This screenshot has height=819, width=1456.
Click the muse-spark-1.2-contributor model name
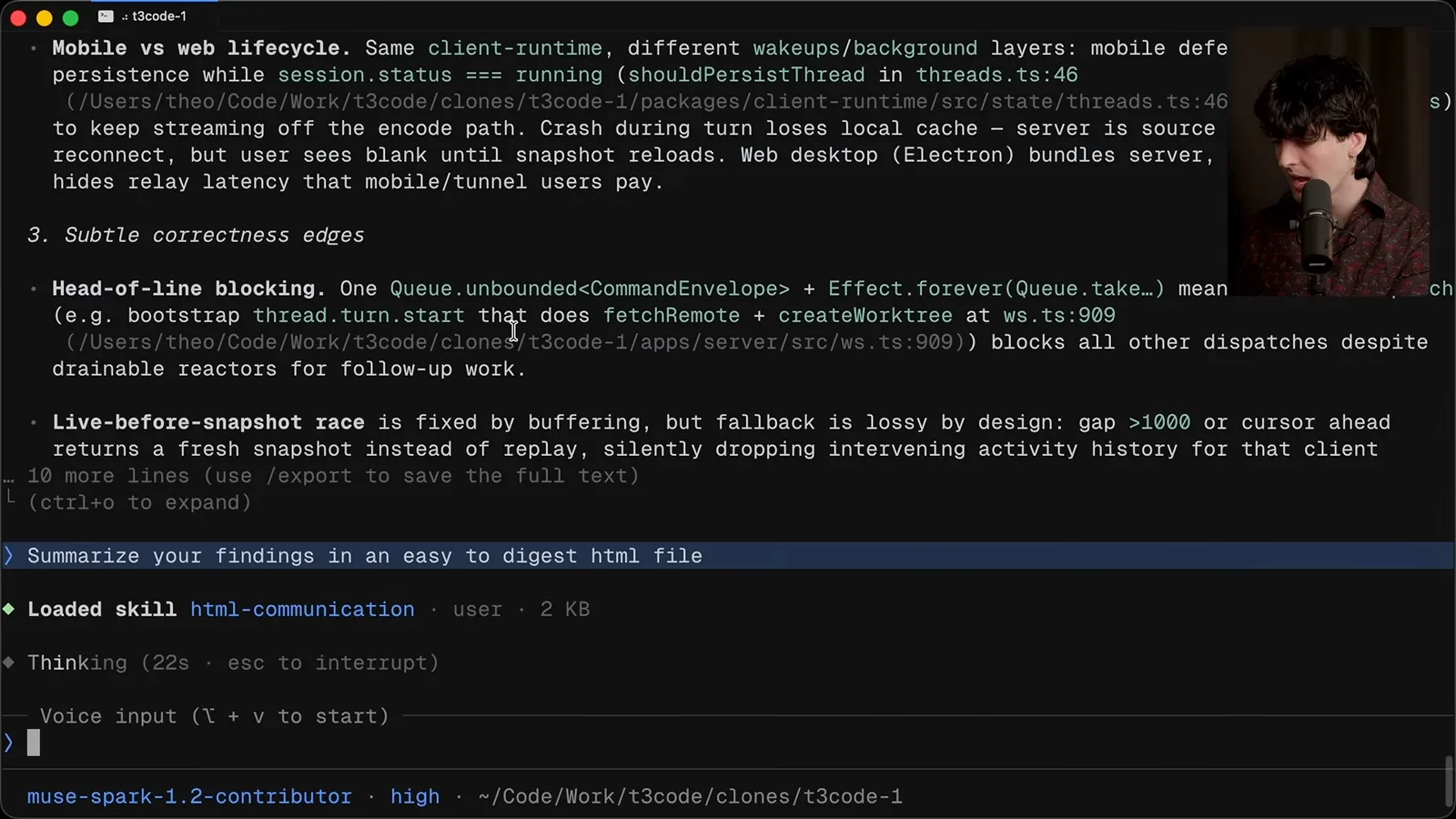(x=189, y=796)
